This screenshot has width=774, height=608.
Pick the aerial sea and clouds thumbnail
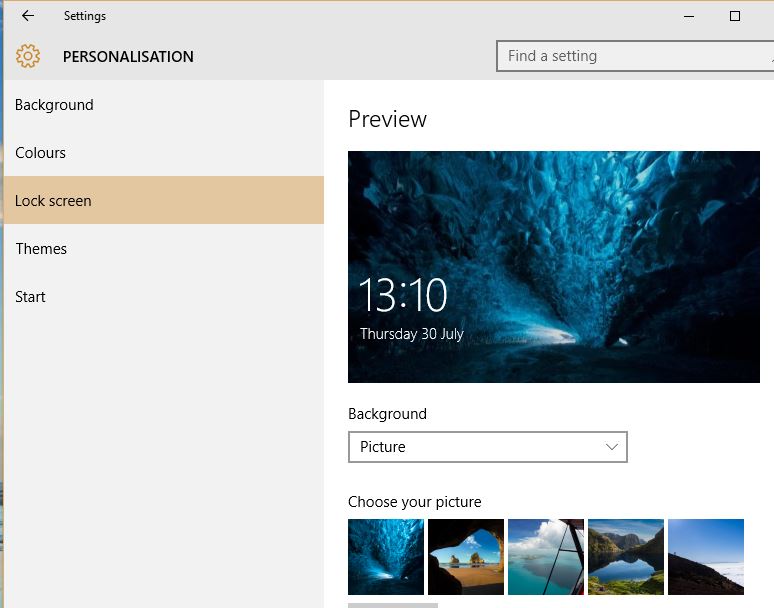pos(546,557)
